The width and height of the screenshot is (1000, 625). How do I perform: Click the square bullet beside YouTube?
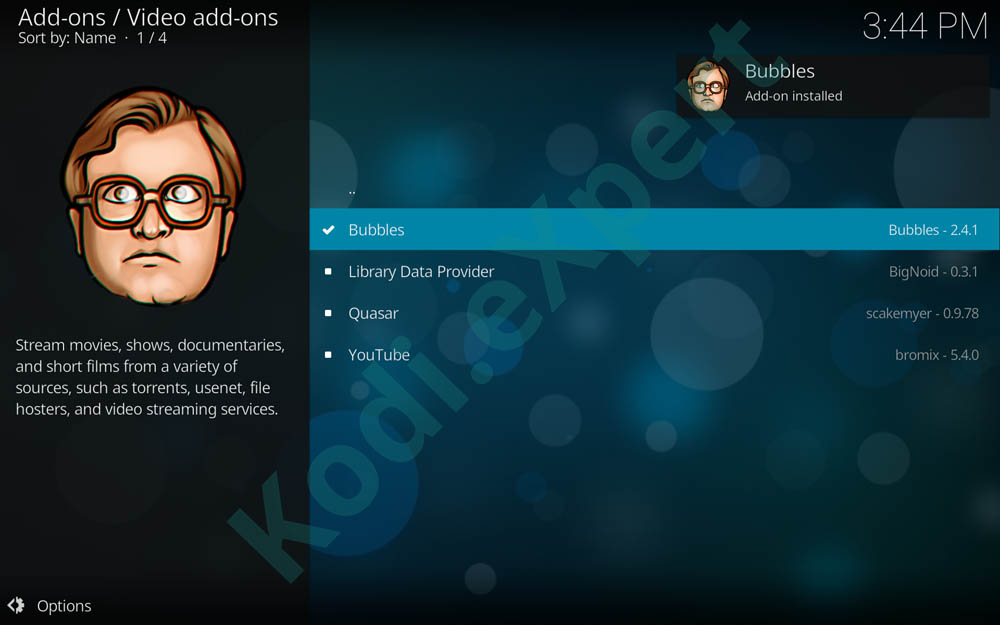point(328,355)
